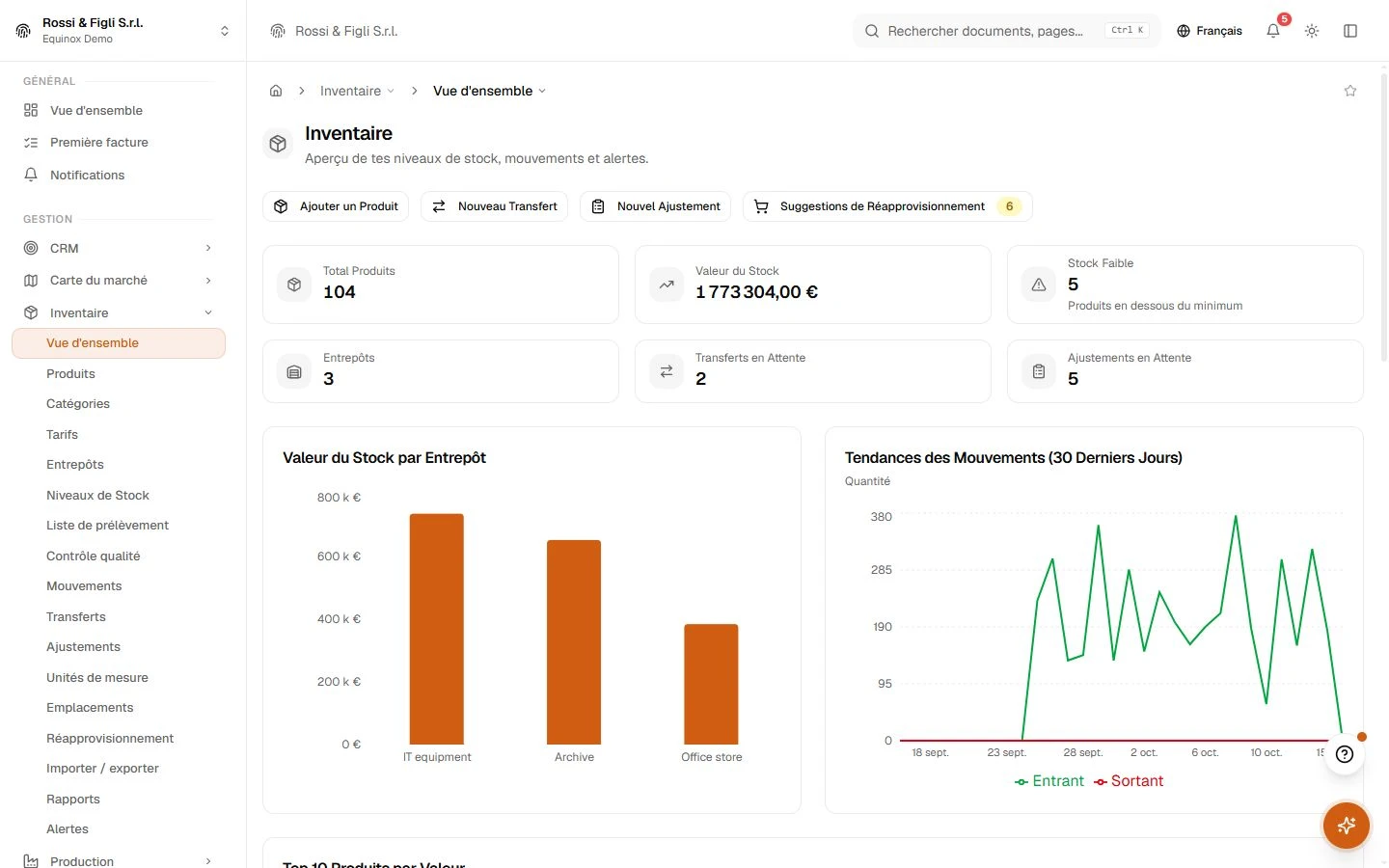Click the Entrepôts warehouse icon
1389x868 pixels.
[x=294, y=371]
